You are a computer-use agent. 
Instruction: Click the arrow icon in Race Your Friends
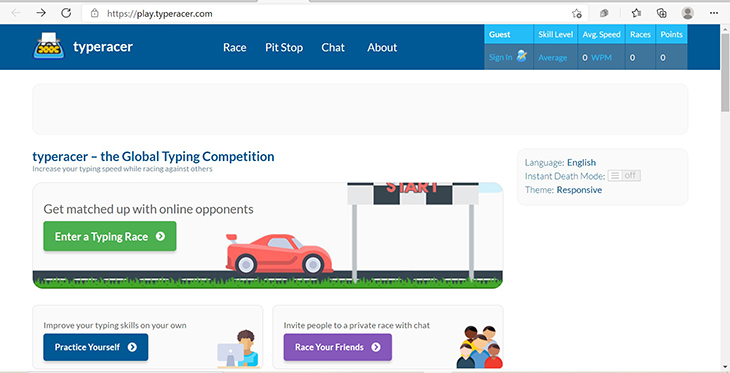pos(376,347)
